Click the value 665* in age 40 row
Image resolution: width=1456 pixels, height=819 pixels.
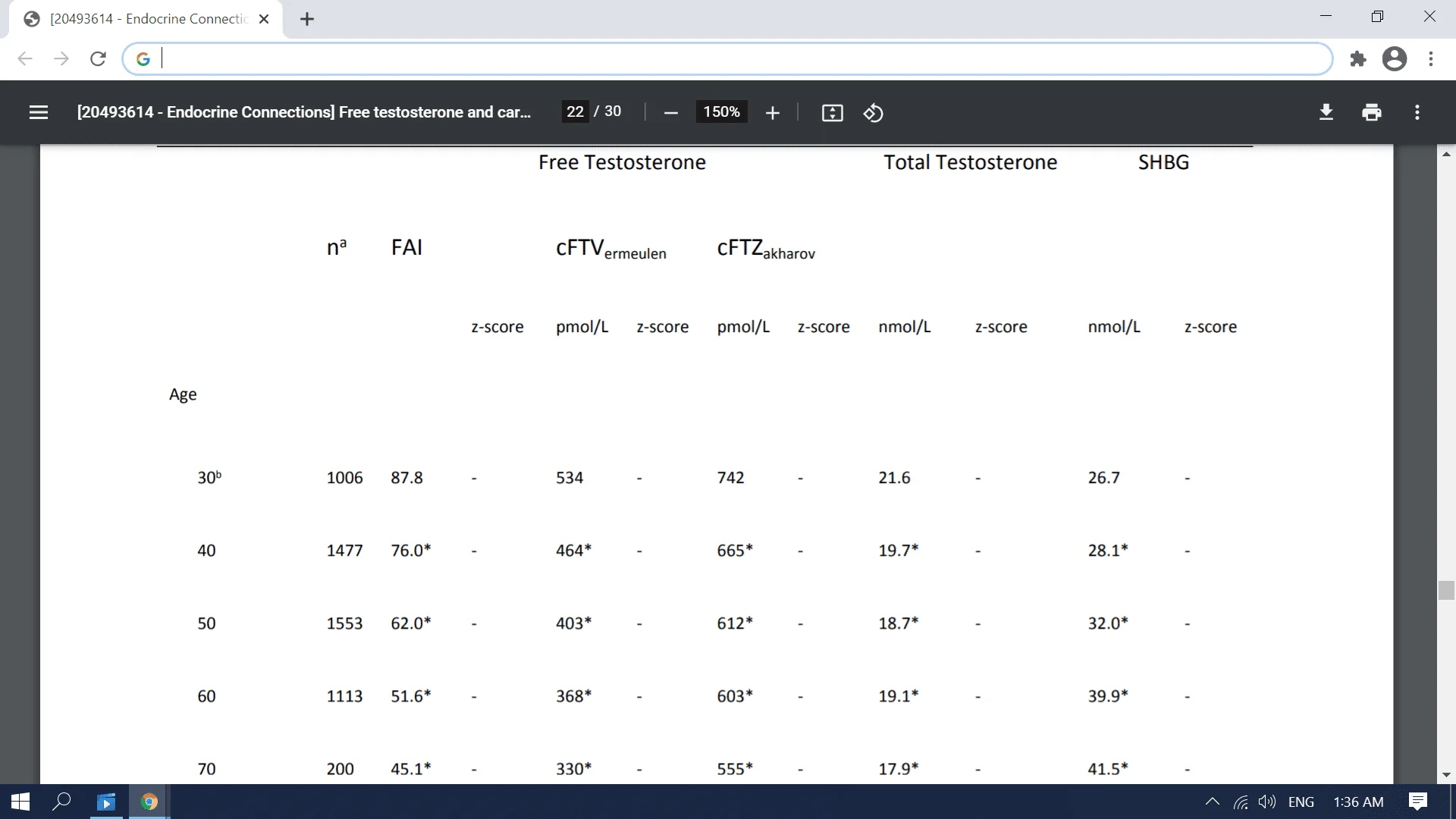(735, 551)
